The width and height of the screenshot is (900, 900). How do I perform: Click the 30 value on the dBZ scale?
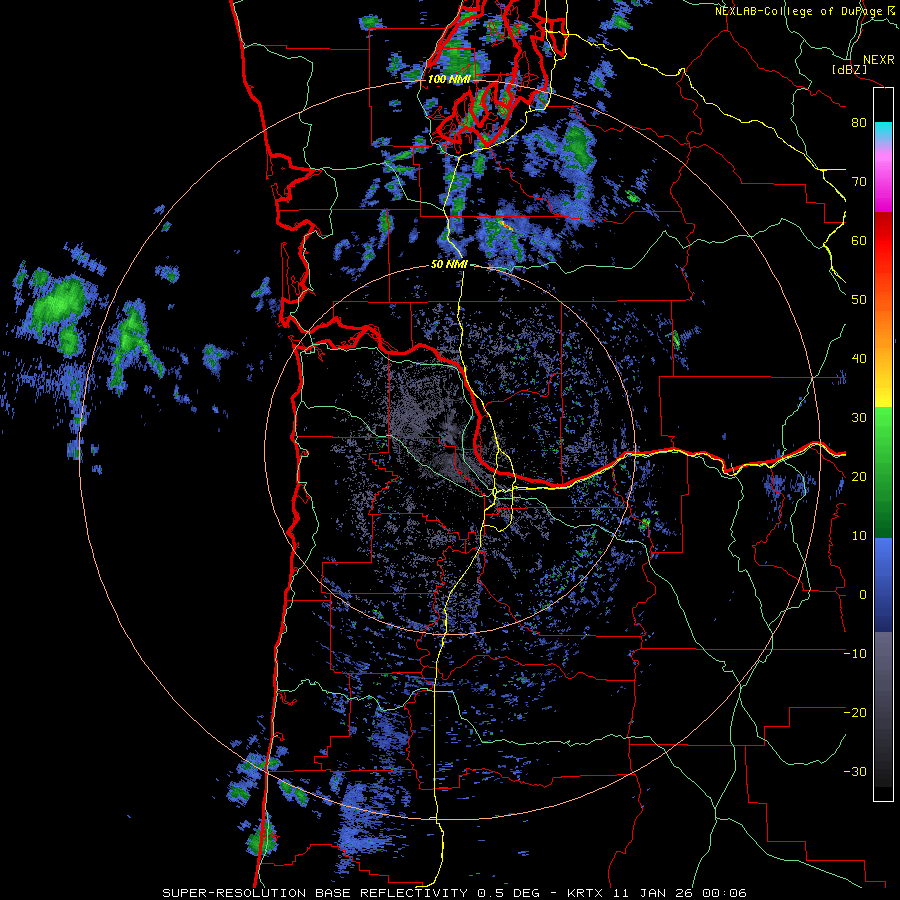859,418
